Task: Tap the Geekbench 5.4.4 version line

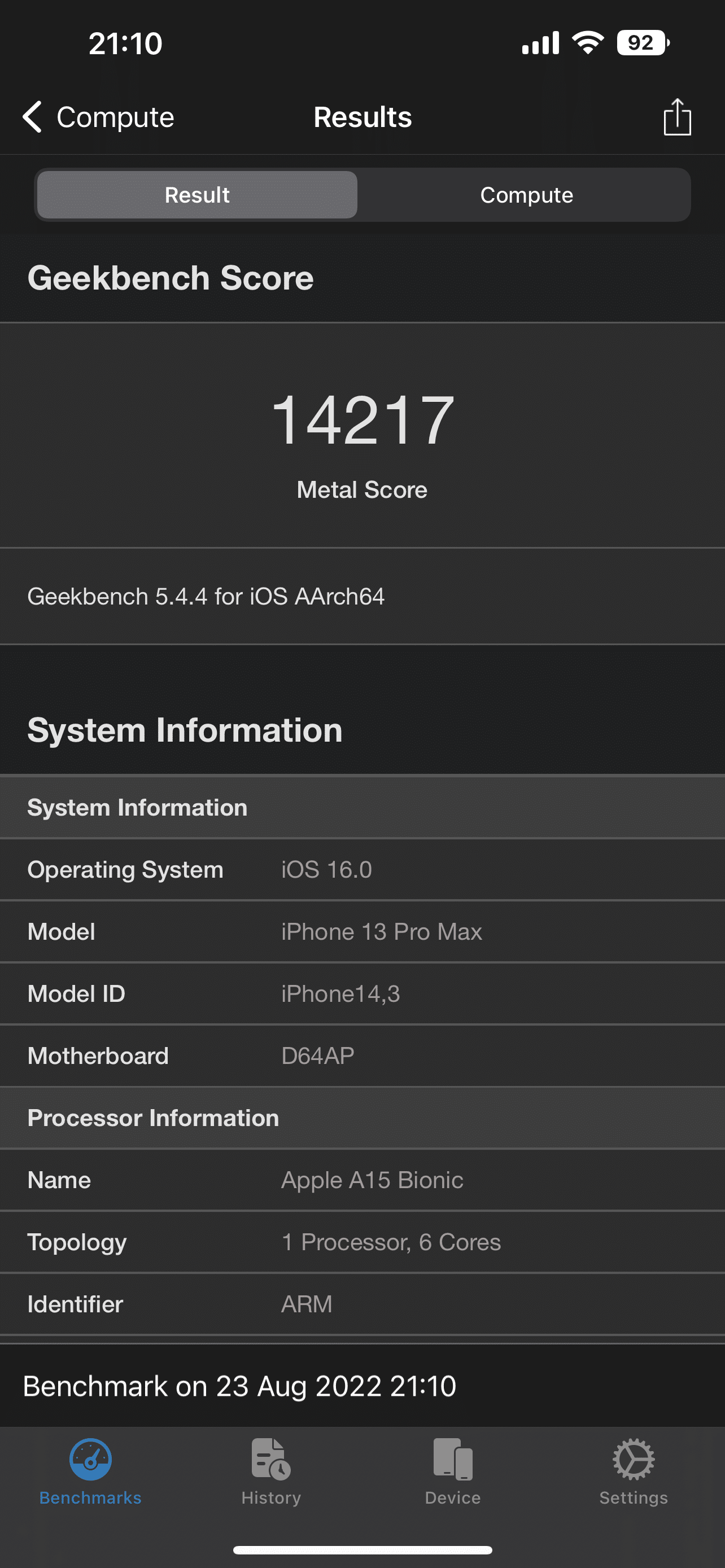Action: tap(206, 597)
